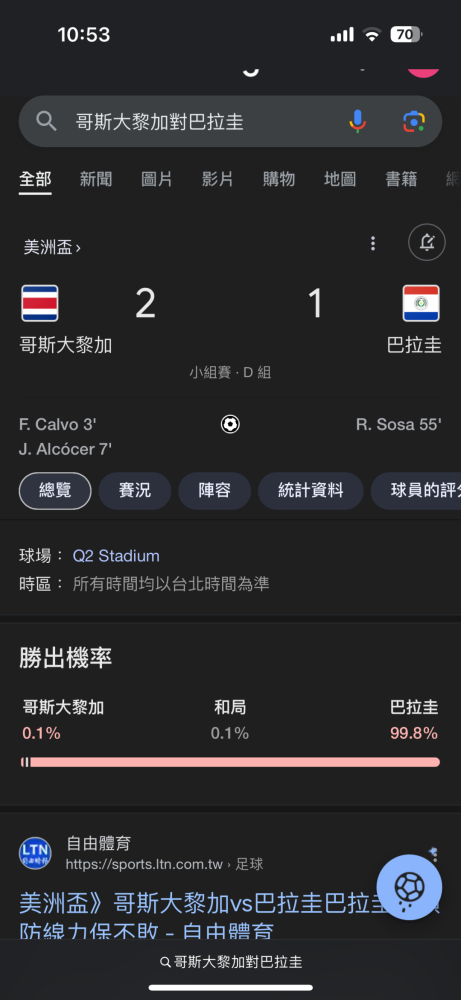461x1000 pixels.
Task: Switch to the 新聞 tab
Action: click(x=96, y=179)
